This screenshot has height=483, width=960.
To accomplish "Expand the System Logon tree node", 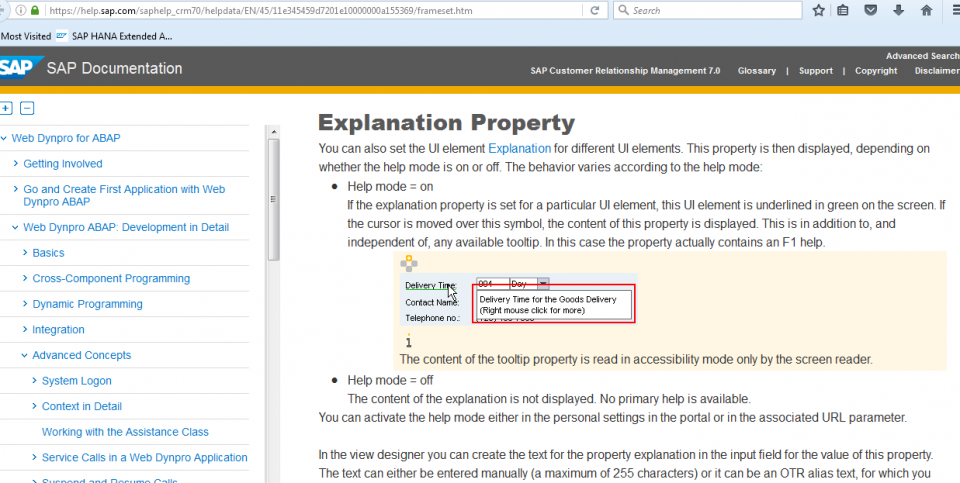I will point(34,381).
